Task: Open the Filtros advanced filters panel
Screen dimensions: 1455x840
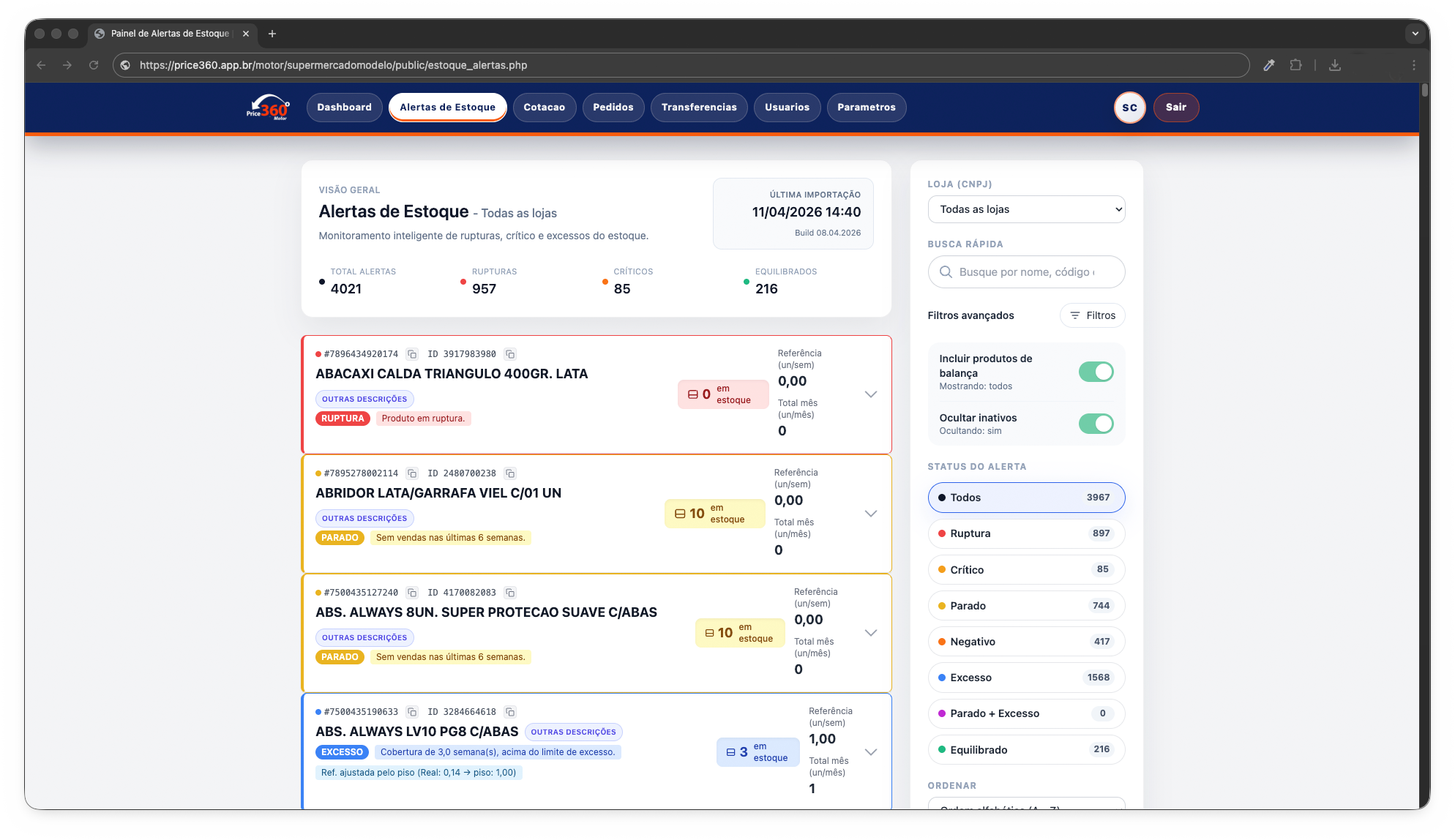Action: coord(1092,315)
